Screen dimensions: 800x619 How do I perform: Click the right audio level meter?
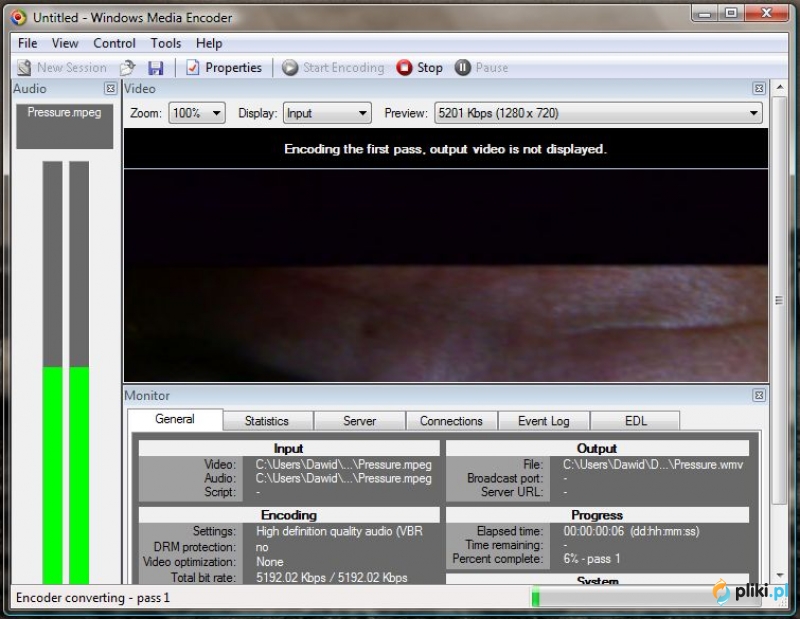79,373
